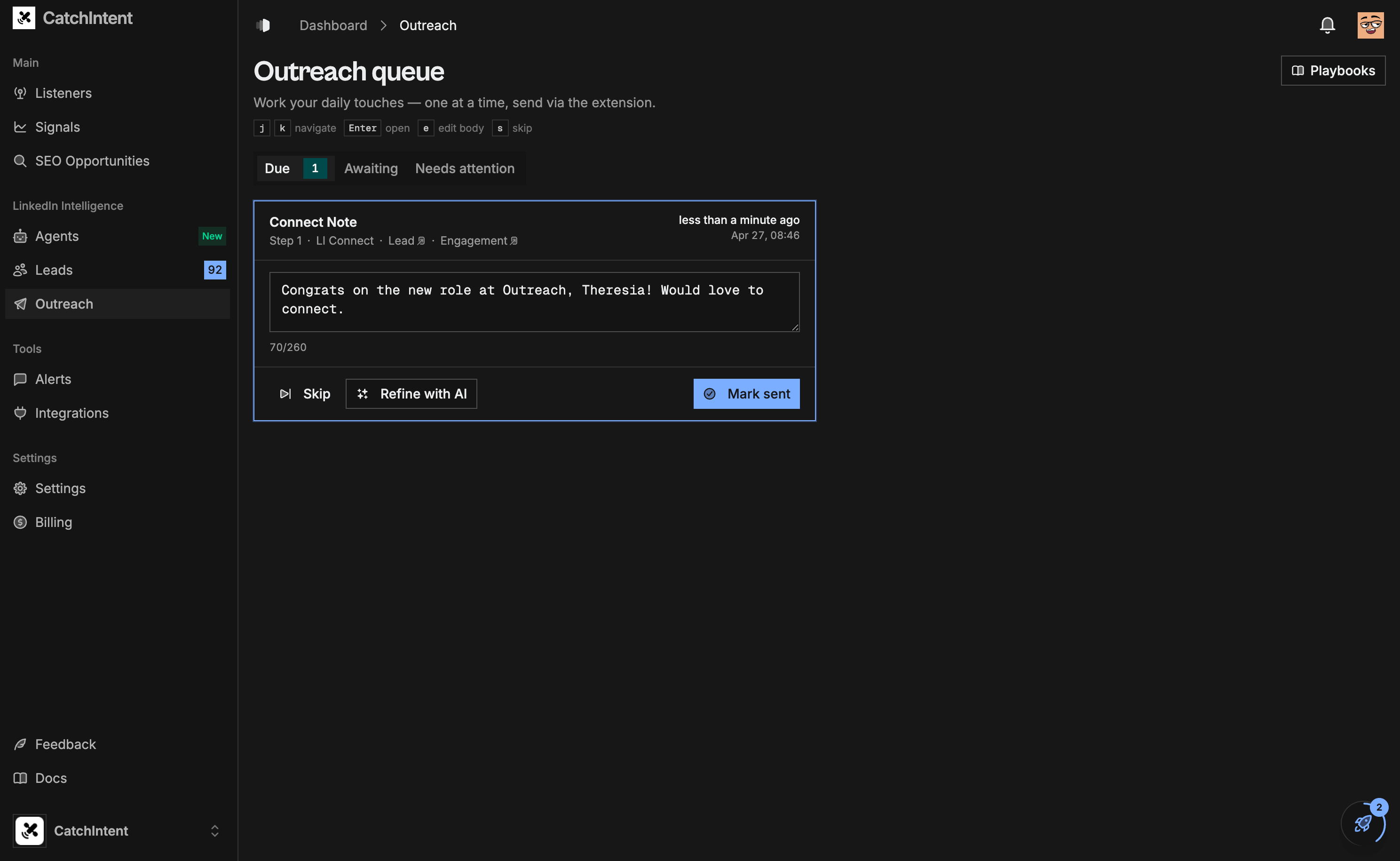Image resolution: width=1400 pixels, height=861 pixels.
Task: Open the notifications bell
Action: [1327, 24]
